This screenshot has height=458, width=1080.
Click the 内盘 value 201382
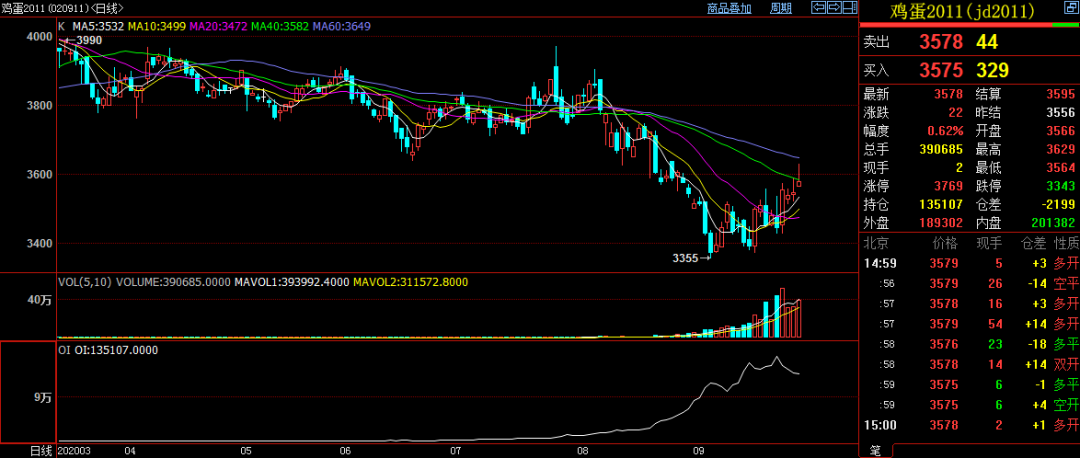1053,222
